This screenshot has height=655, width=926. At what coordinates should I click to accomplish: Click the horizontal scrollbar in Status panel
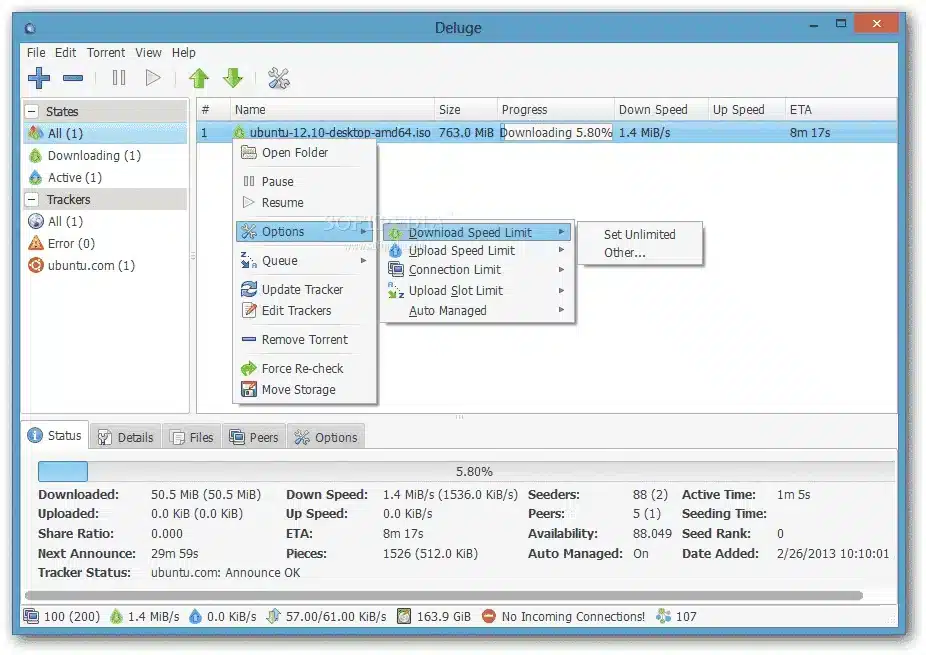coord(444,595)
